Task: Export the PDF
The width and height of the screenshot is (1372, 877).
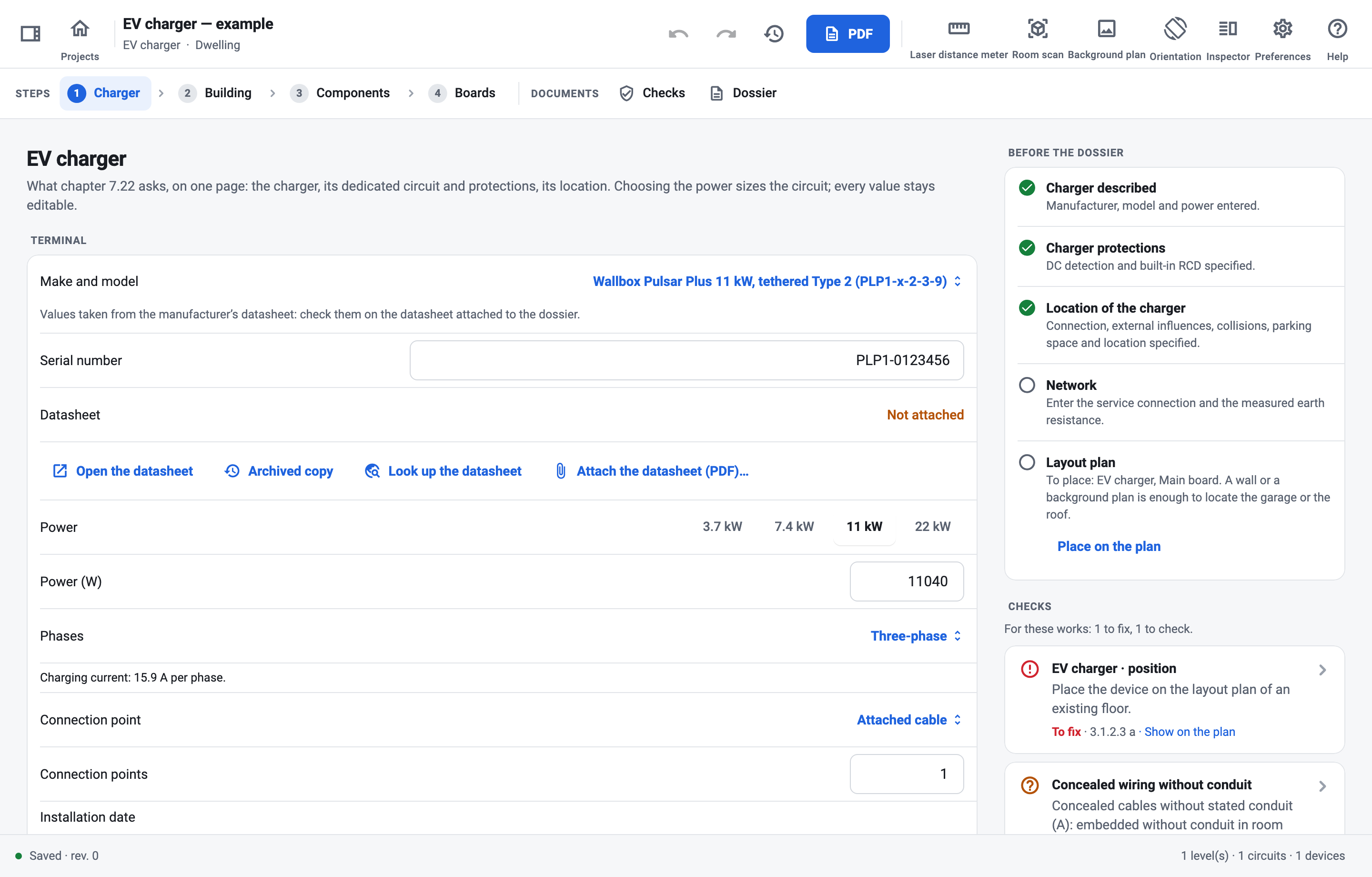Action: 847,34
